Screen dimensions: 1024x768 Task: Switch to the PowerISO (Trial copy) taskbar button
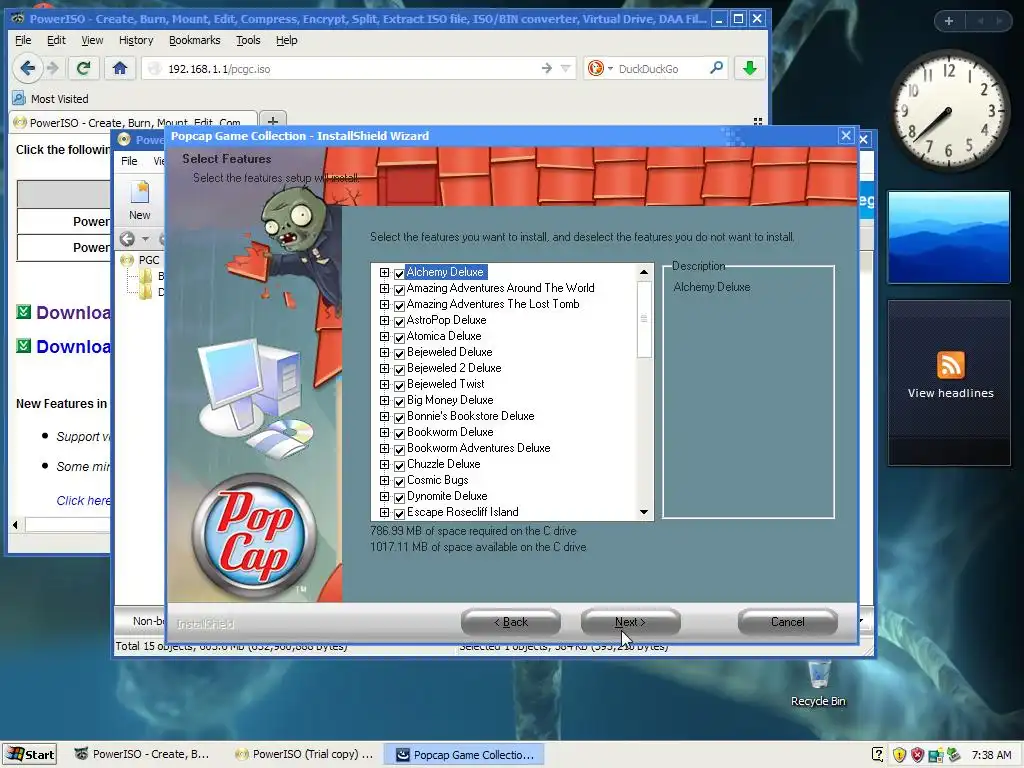click(x=304, y=754)
